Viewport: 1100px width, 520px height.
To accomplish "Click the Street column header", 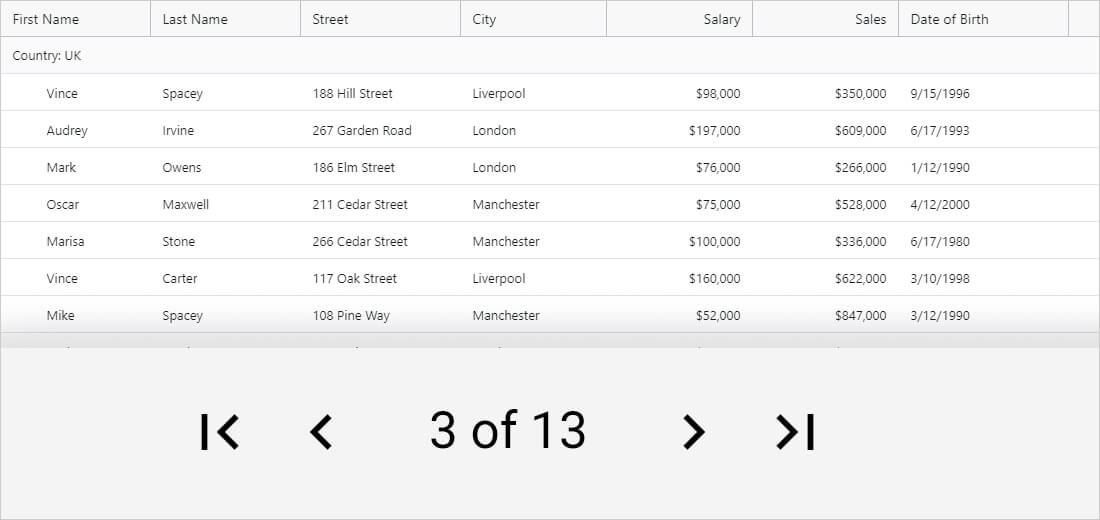I will coord(331,19).
